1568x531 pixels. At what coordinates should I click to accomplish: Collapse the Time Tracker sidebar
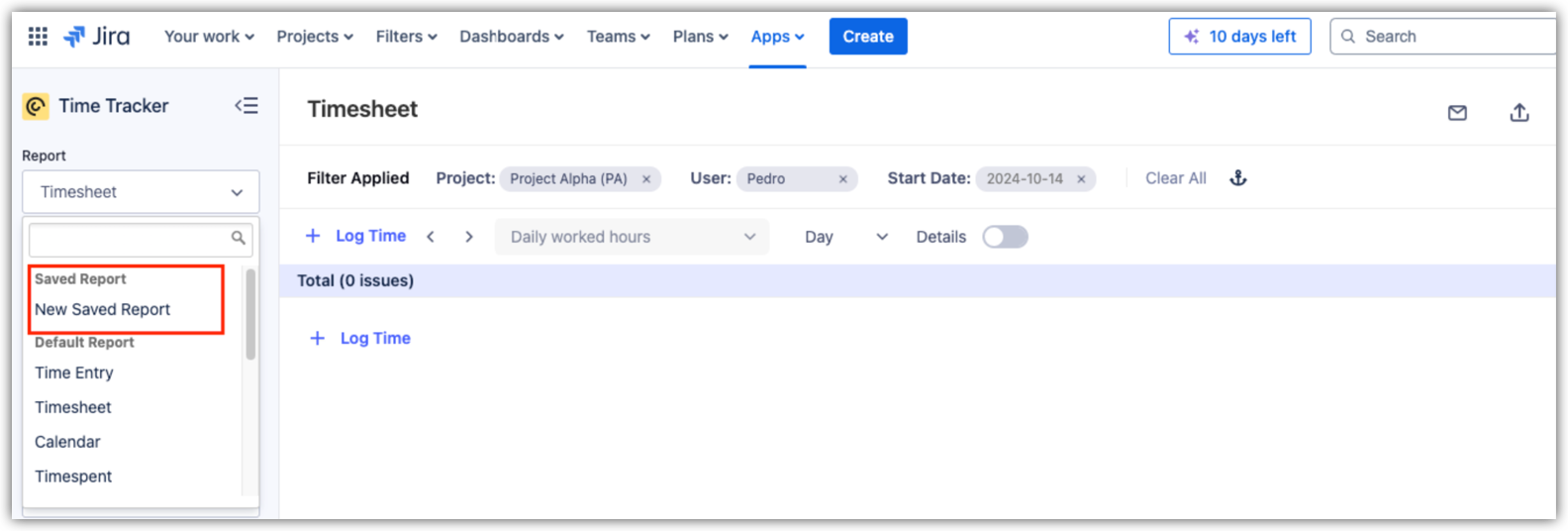pos(246,106)
